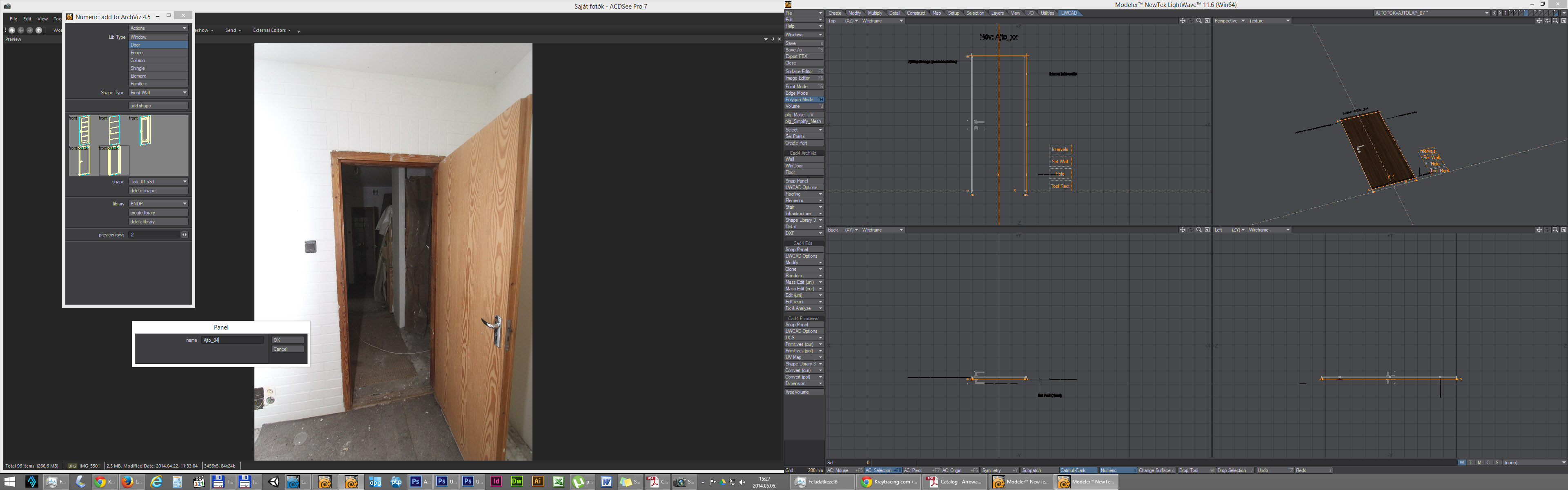This screenshot has width=1568, height=490.
Task: Click the Unity icon in the taskbar
Action: click(273, 481)
